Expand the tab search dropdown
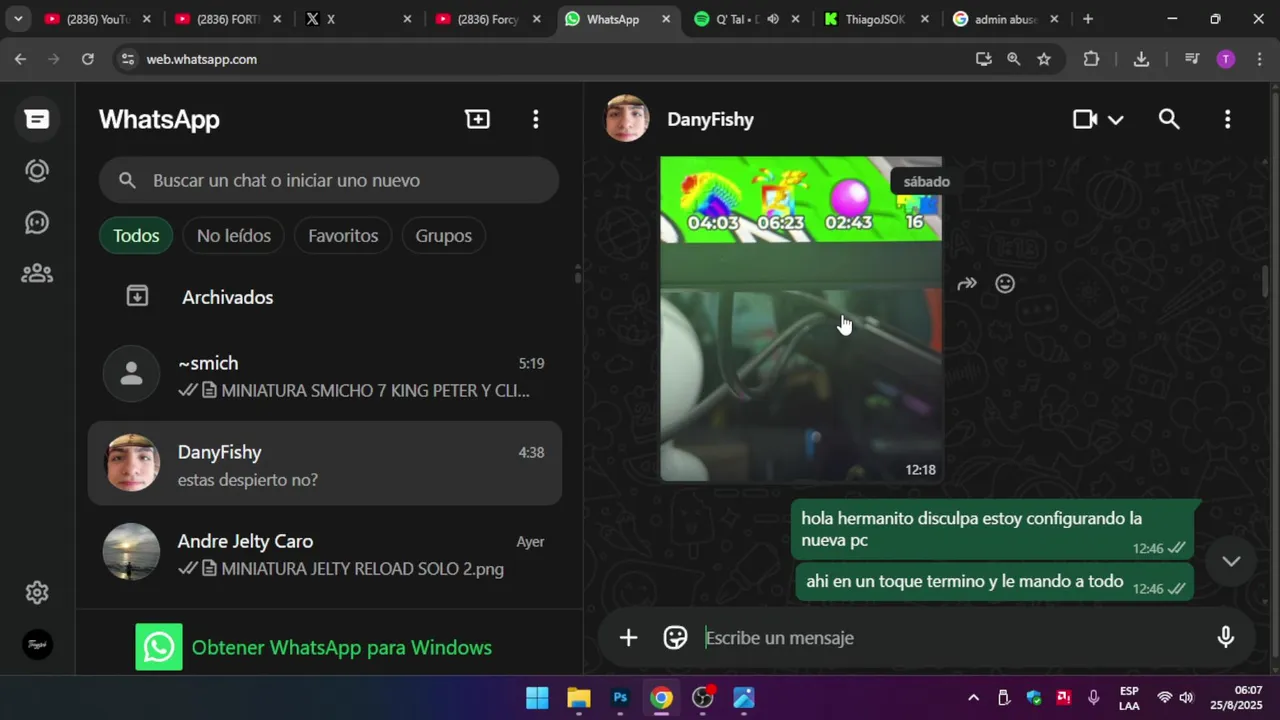 coord(18,19)
